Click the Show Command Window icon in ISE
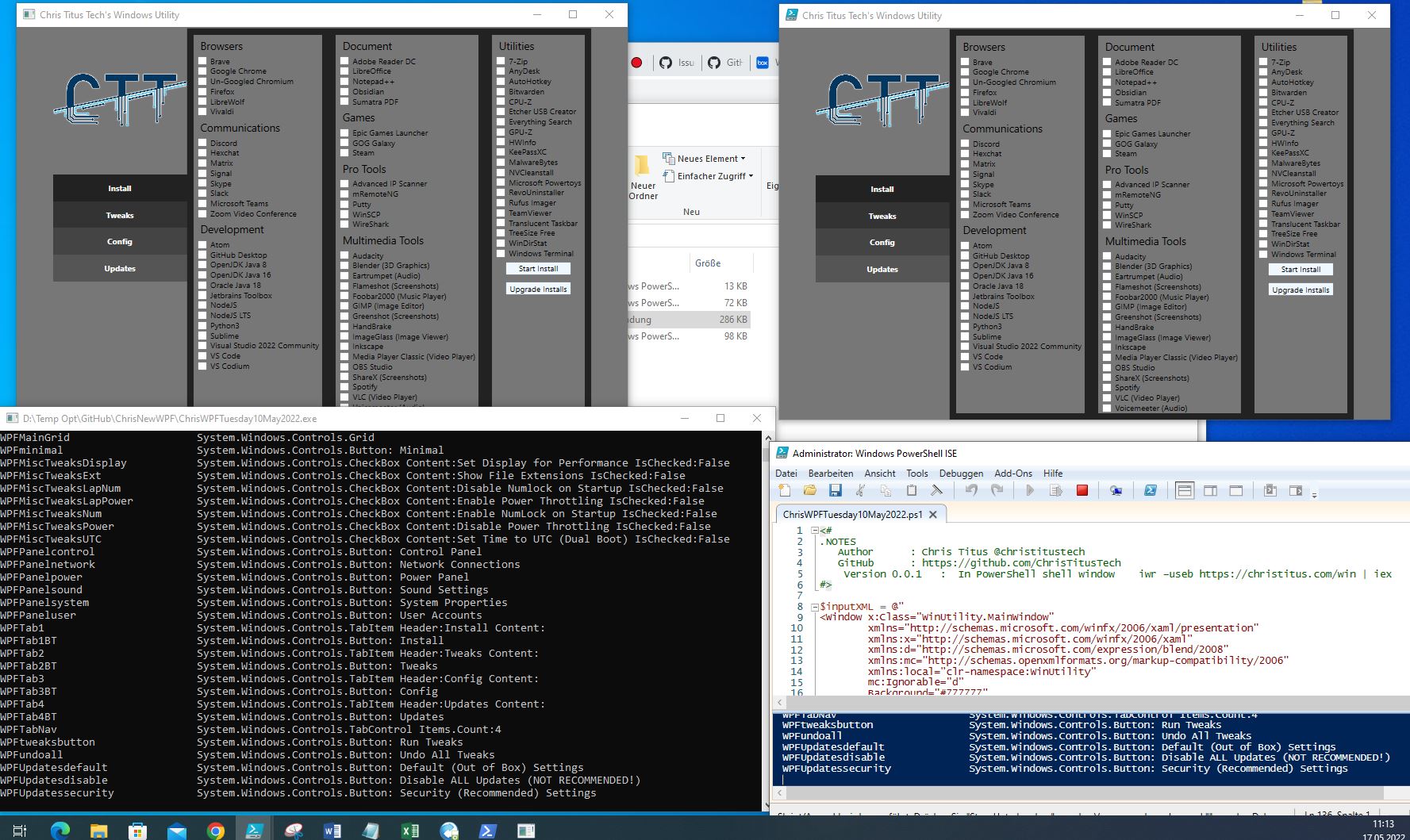Viewport: 1410px width, 840px height. 1270,491
